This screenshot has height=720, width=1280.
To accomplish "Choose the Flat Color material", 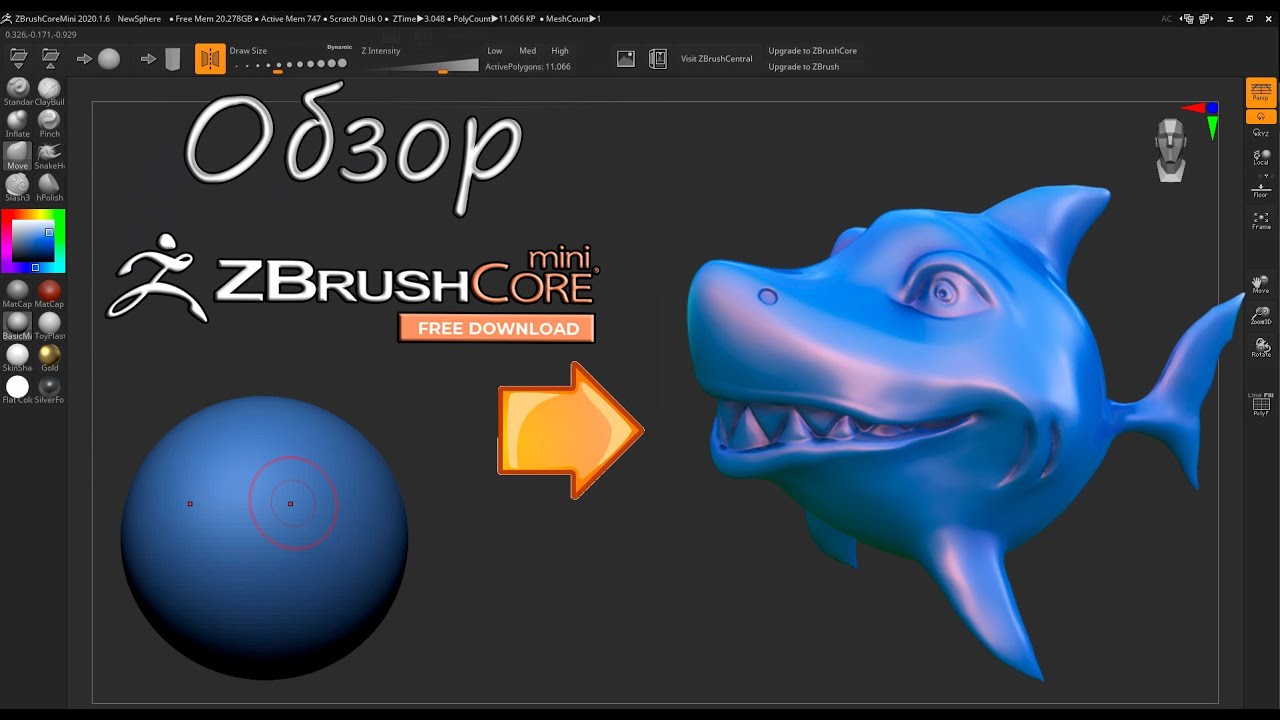I will click(x=18, y=389).
